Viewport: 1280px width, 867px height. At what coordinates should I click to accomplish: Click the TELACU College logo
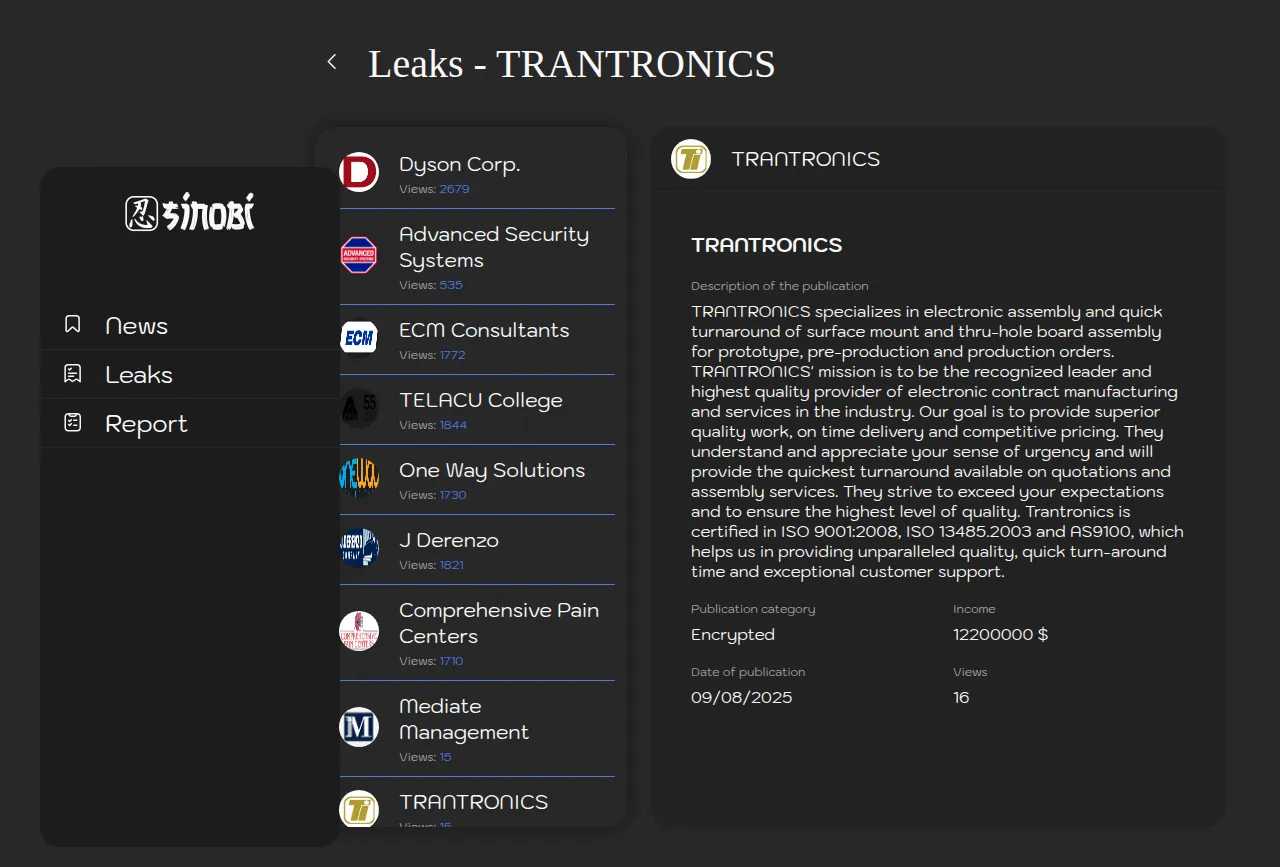pos(359,408)
